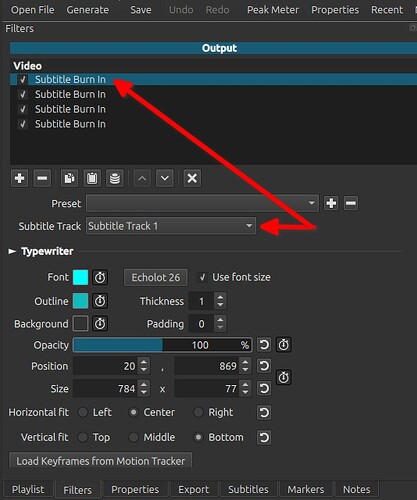Viewport: 417px width, 500px height.
Task: Click the filter set stack icon
Action: coord(115,178)
